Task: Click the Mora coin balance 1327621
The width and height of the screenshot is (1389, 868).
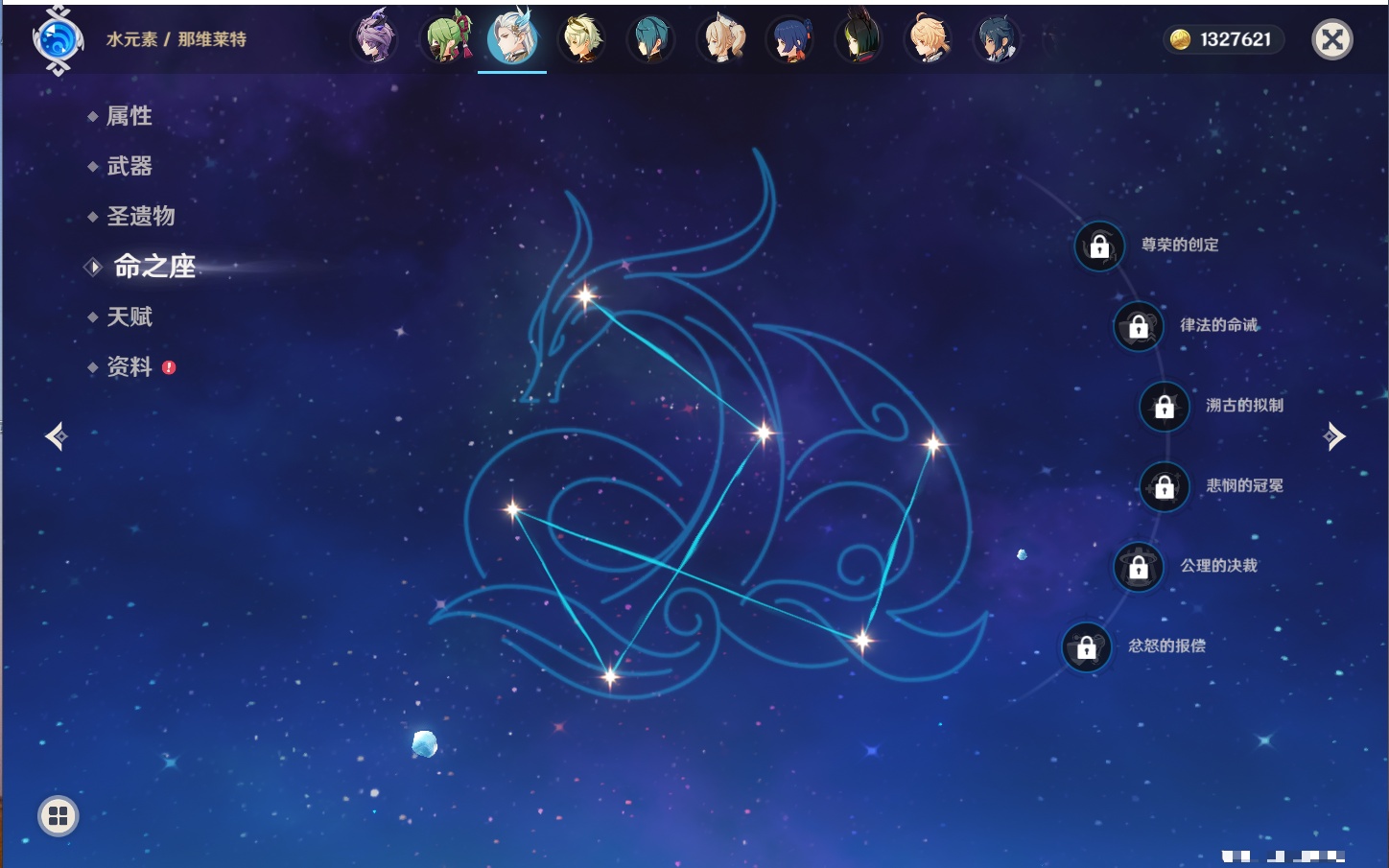Action: pos(1223,39)
